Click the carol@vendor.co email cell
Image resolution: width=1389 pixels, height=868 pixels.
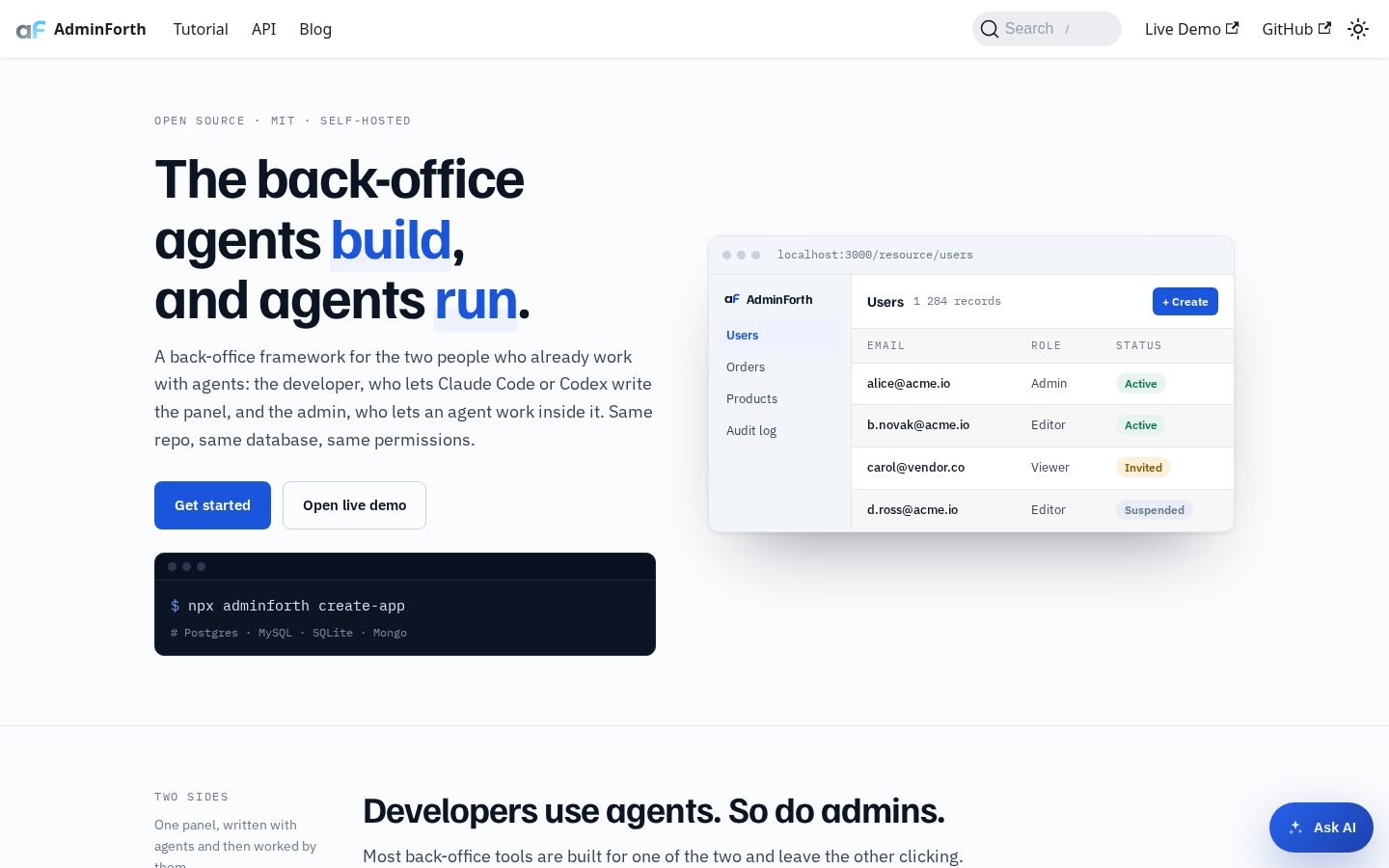pyautogui.click(x=915, y=468)
